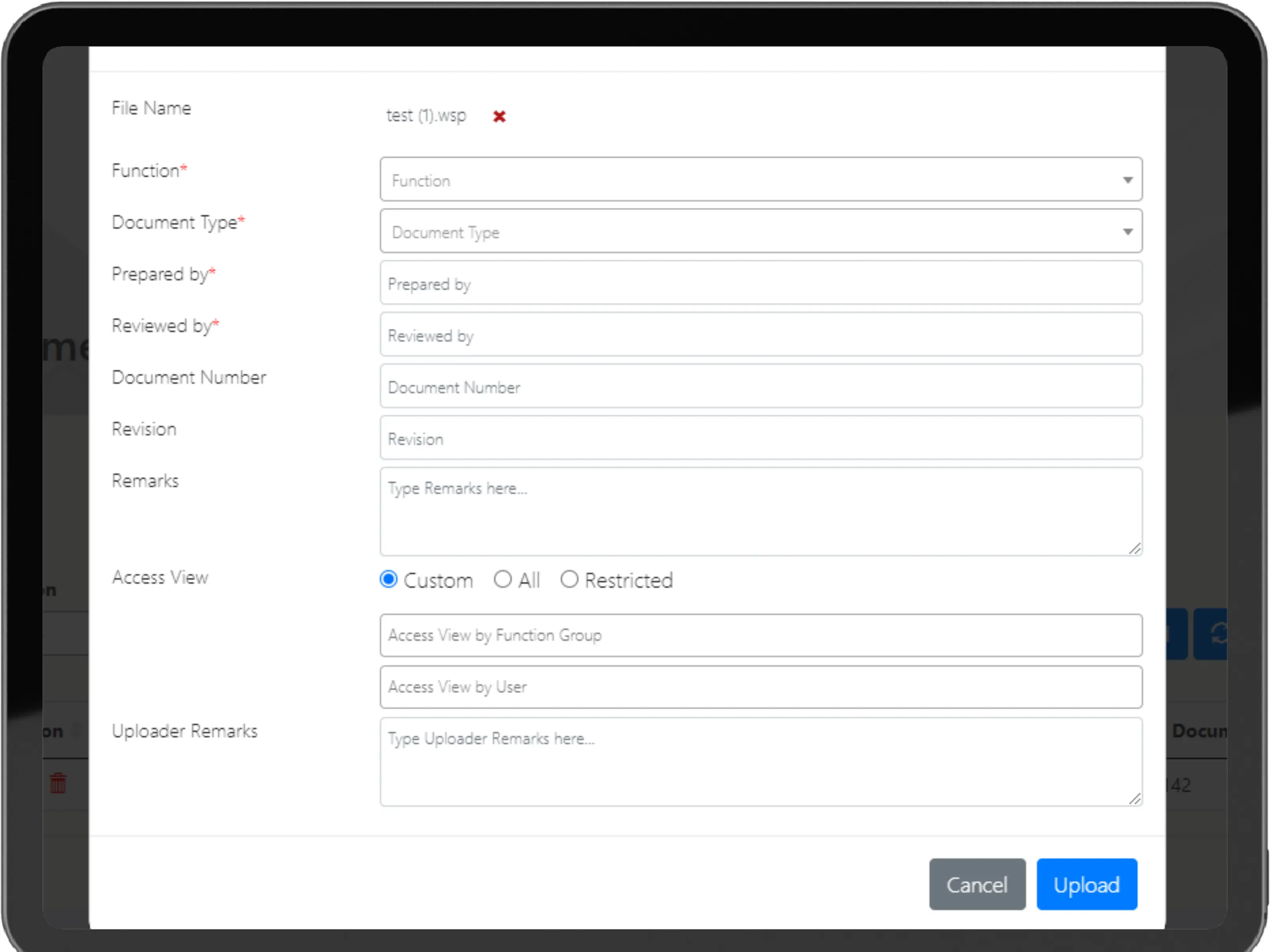This screenshot has width=1270, height=952.
Task: Click the Function dropdown arrow
Action: point(1128,180)
